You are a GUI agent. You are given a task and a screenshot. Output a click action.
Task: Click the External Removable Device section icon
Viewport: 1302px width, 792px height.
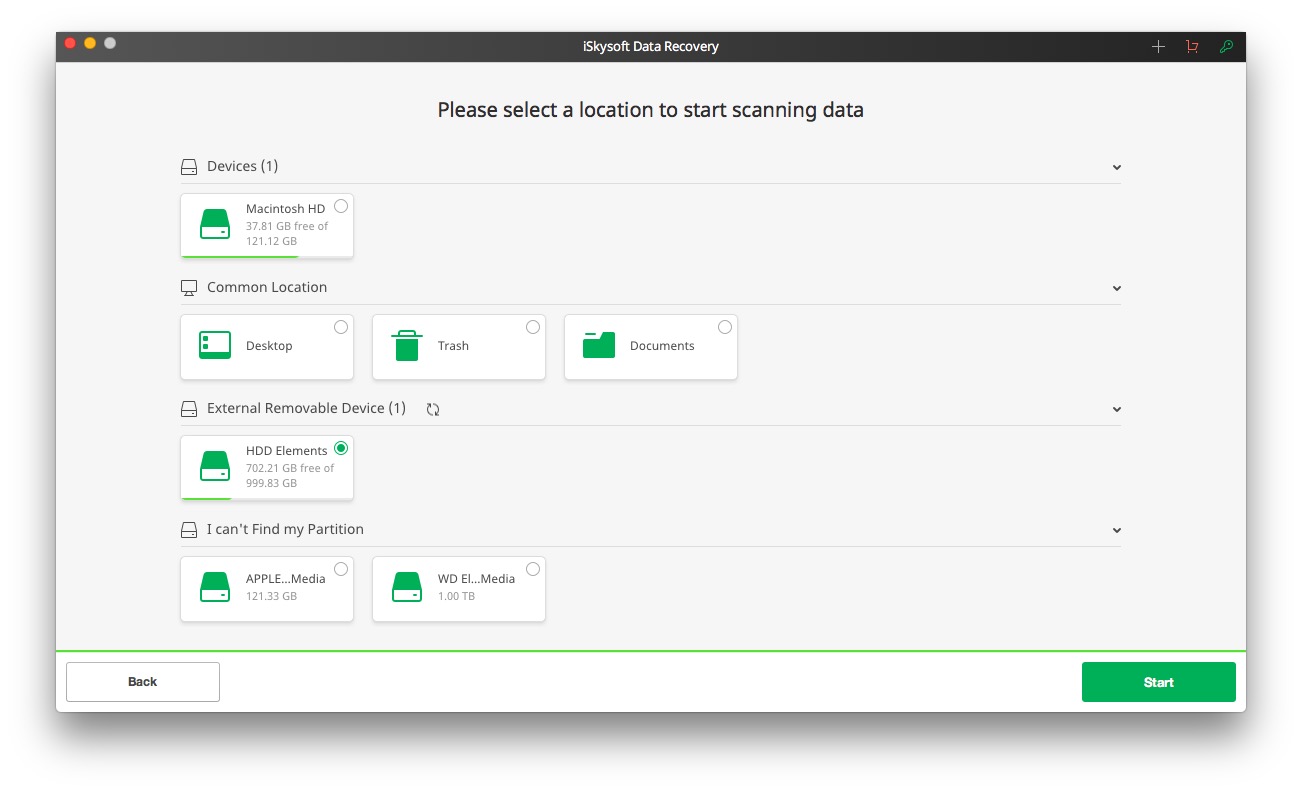(189, 409)
